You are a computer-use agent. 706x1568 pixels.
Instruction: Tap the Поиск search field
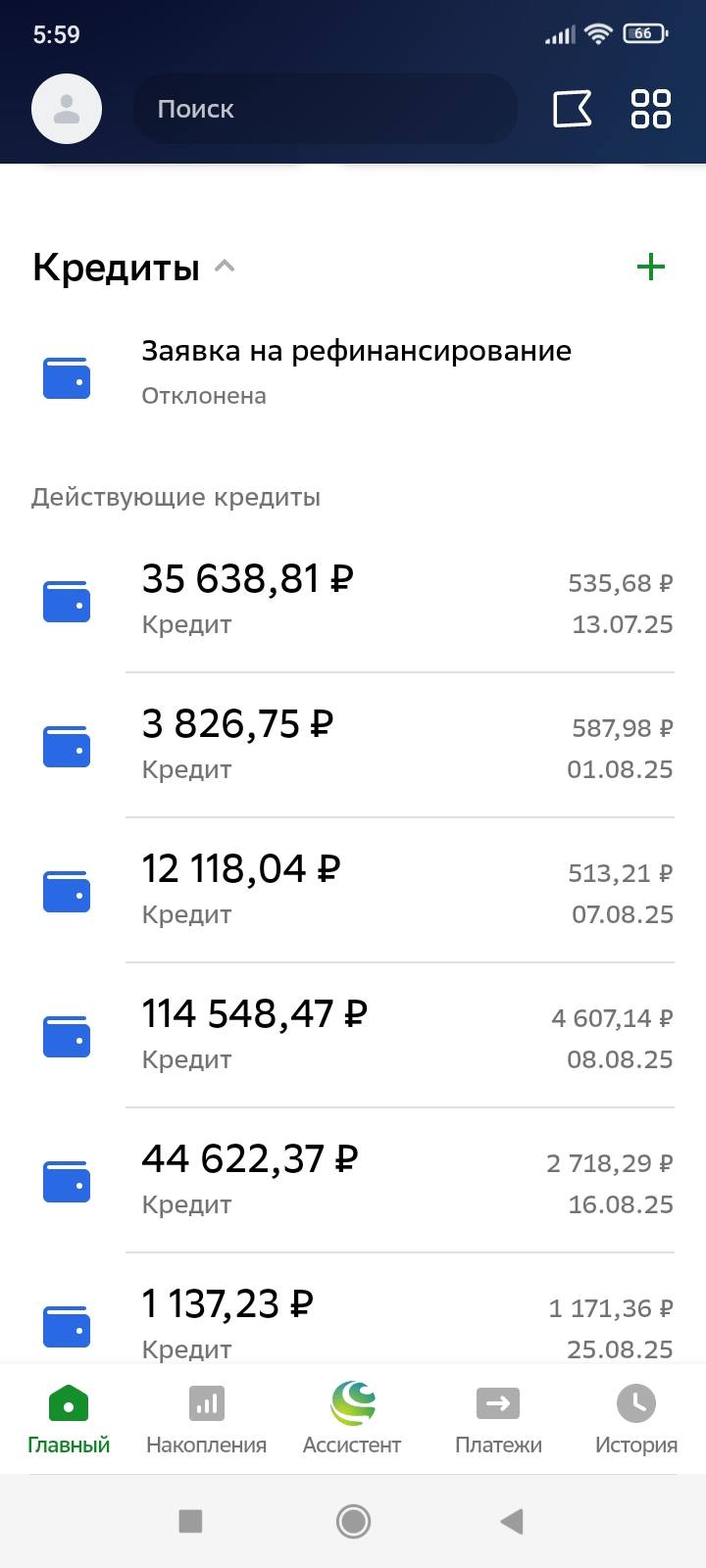pos(326,109)
